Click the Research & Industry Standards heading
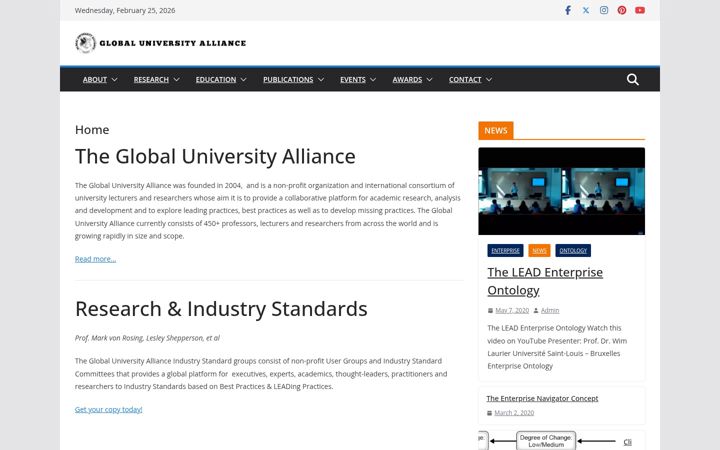 [221, 309]
